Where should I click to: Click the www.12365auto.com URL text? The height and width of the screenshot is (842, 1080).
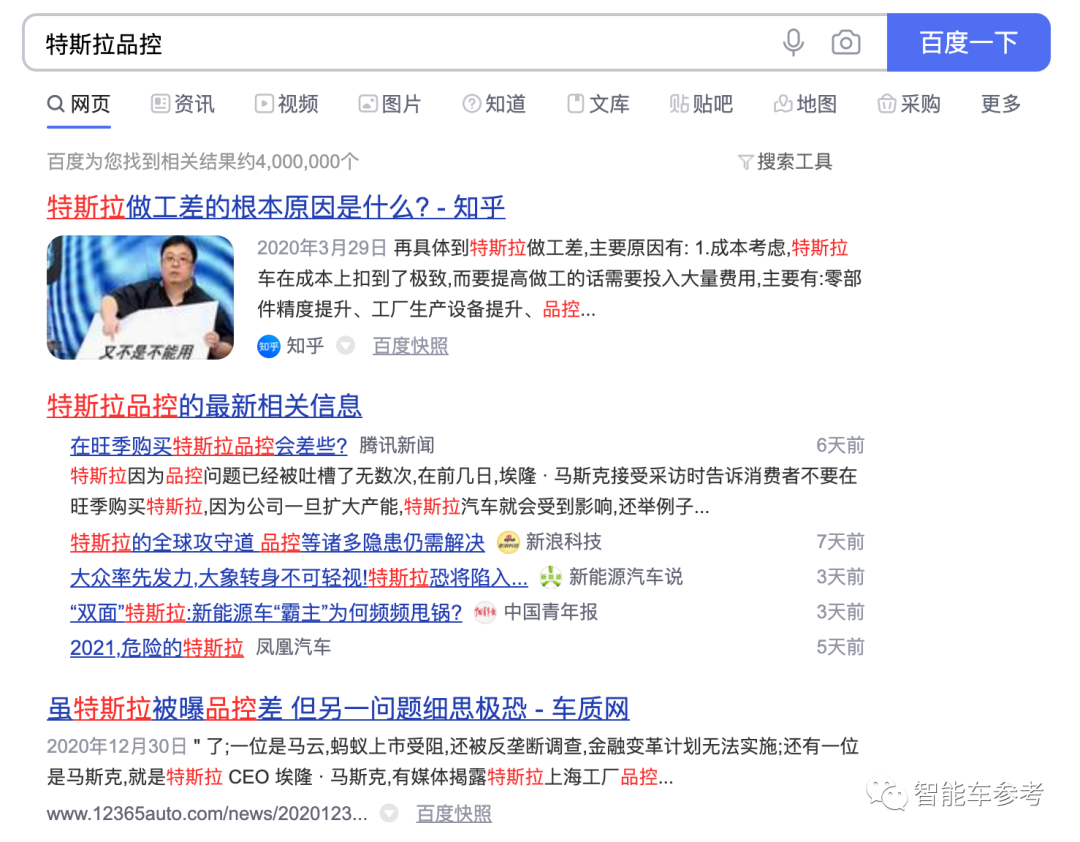[207, 814]
